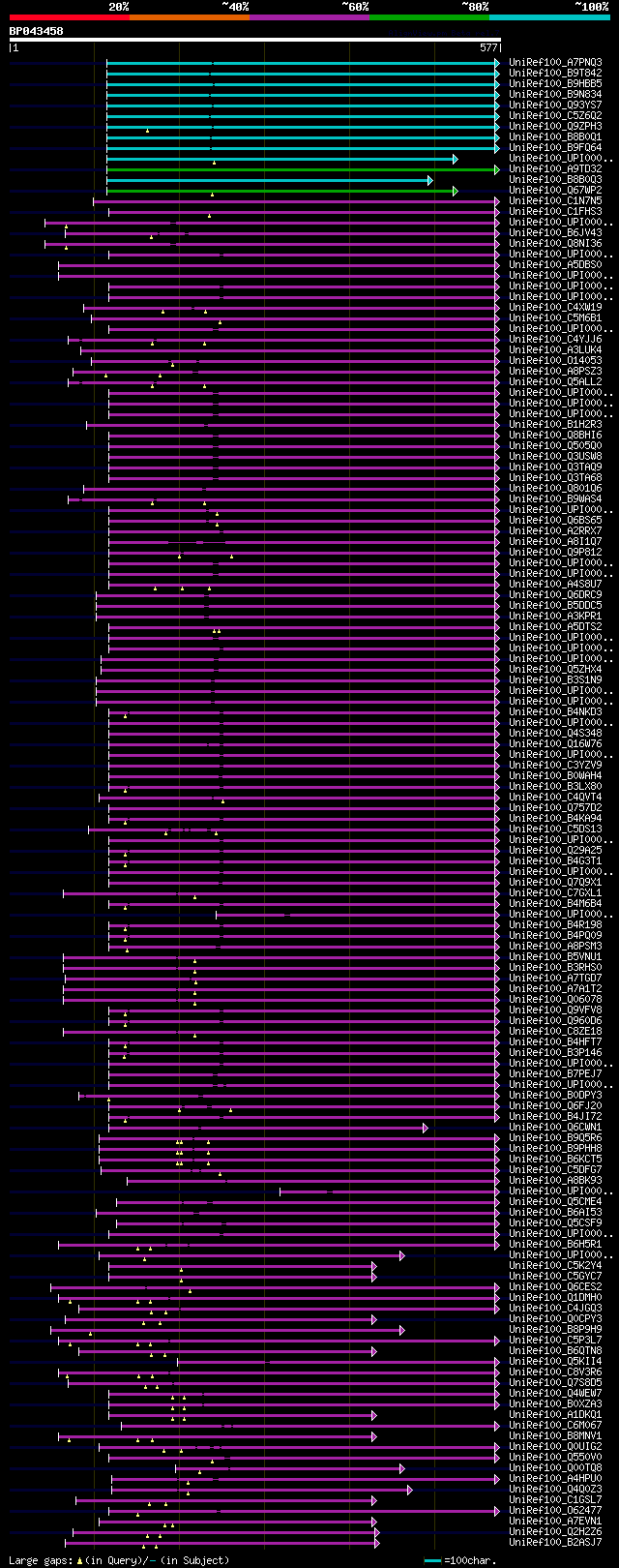619x1568 pixels.
Task: Select label UniRef100_Q6CWN1
Action: 555,1127
